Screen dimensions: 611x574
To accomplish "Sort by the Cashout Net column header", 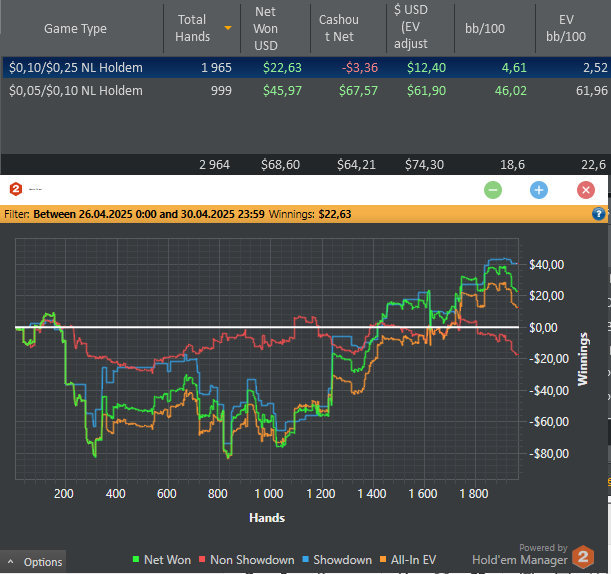I will [x=339, y=28].
